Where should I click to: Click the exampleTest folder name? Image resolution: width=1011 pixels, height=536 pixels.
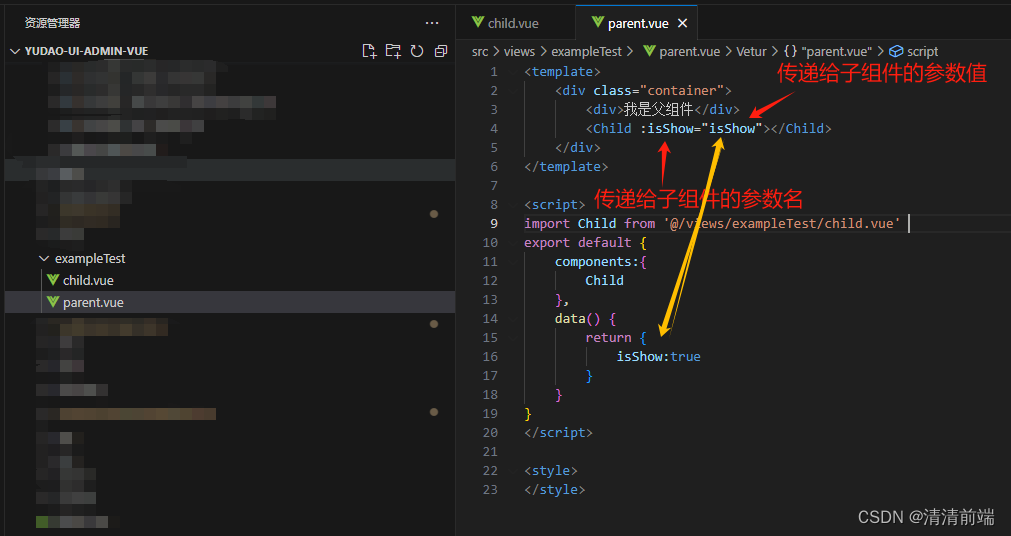tap(90, 259)
